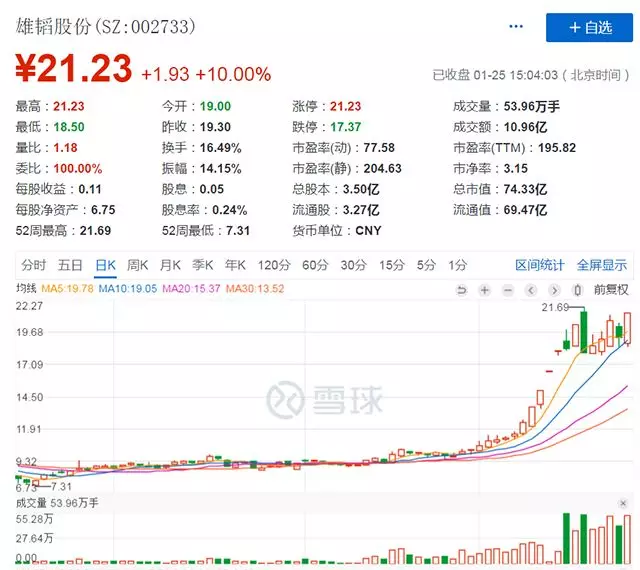Switch to the 30分 chart tab

tap(353, 265)
